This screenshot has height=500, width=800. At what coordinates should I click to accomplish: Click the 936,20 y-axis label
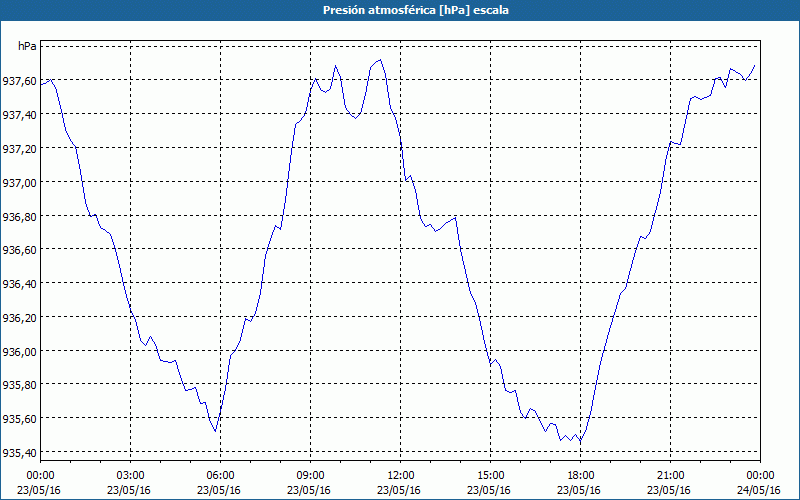point(19,317)
